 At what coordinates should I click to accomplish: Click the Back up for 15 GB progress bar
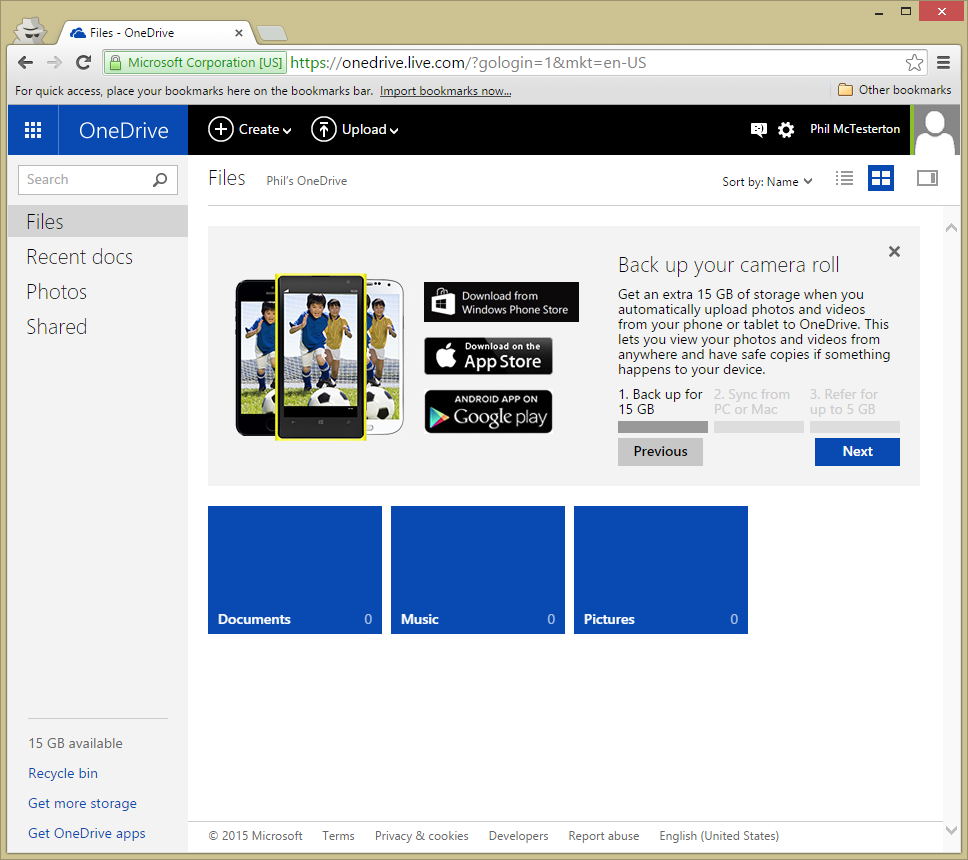coord(662,427)
